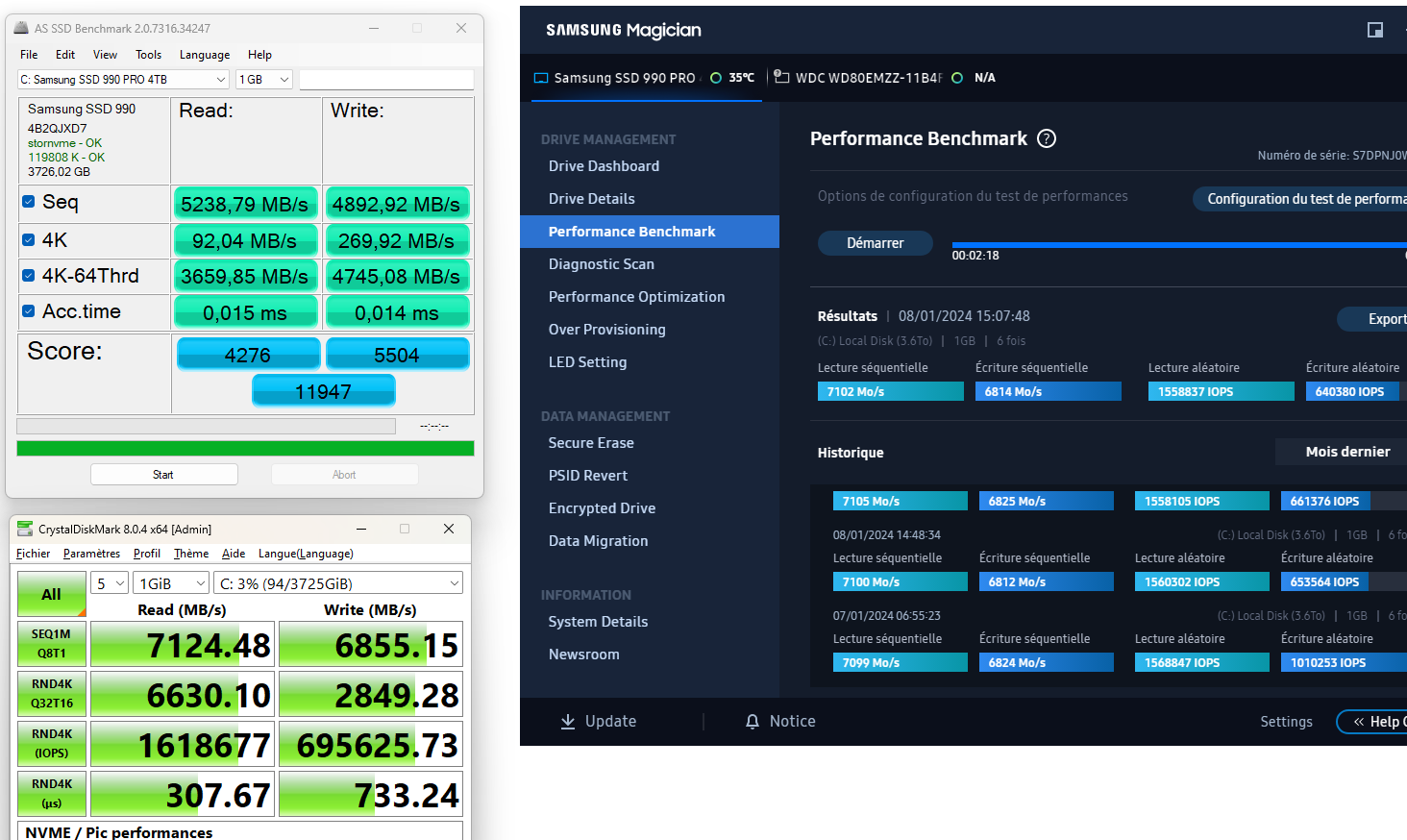Click the WDC WD80EMZZ drive icon
Screen dimensions: 1407x840
[782, 77]
